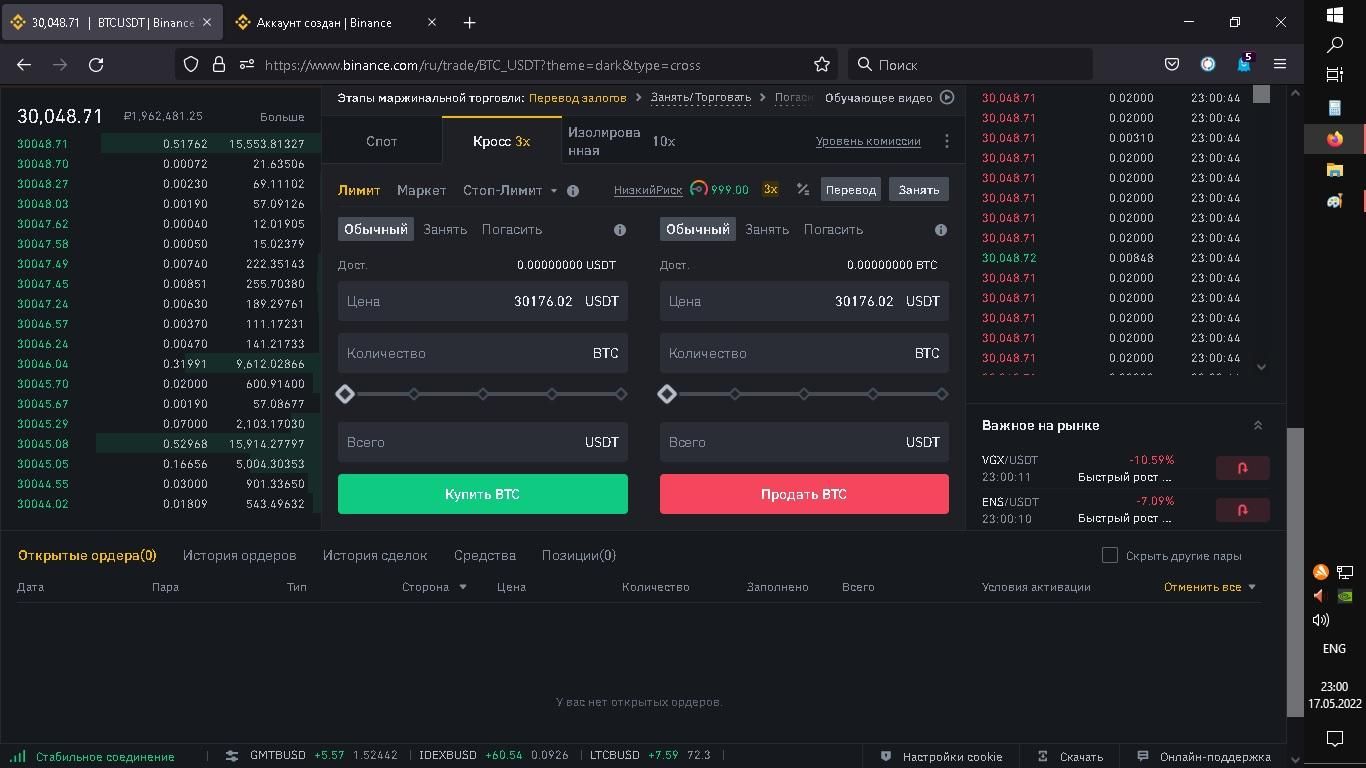Select Погасить mode in the sell form
This screenshot has width=1366, height=768.
tap(833, 230)
